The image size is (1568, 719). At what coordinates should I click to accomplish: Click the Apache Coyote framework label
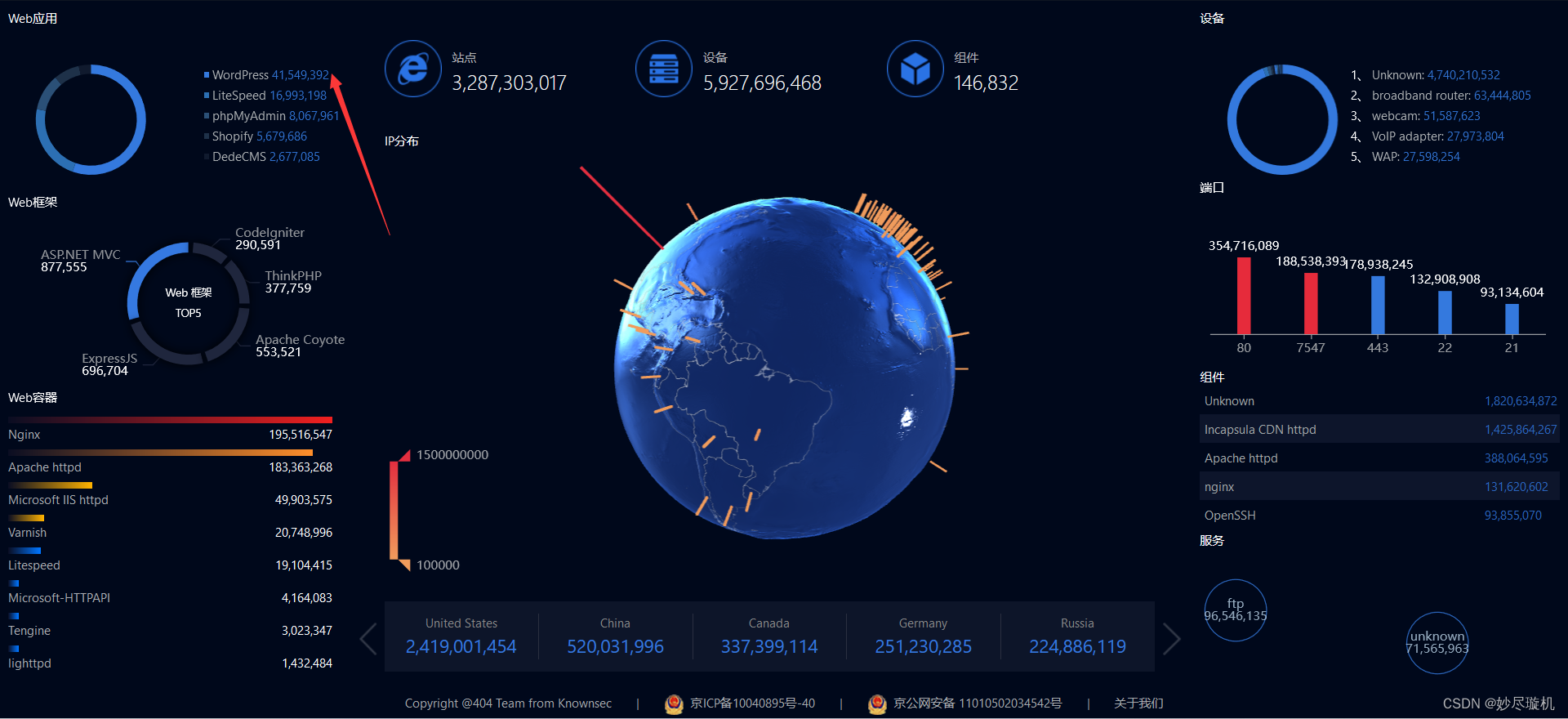coord(300,340)
